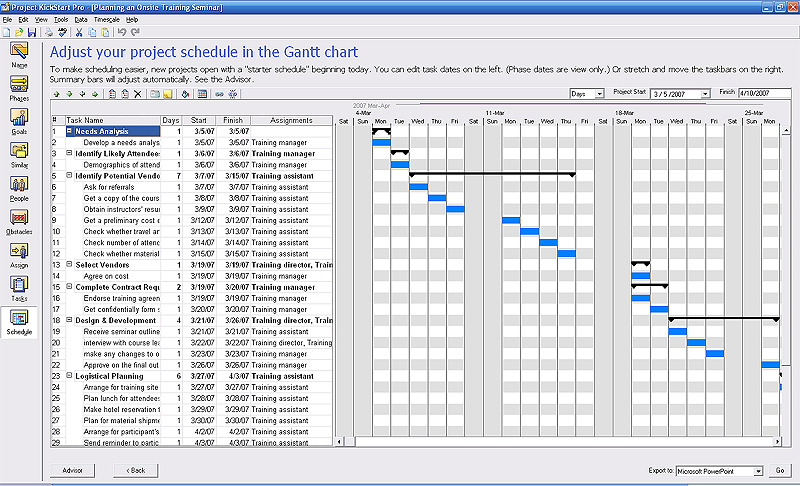Open the Tools menu
800x486 pixels.
(x=61, y=19)
